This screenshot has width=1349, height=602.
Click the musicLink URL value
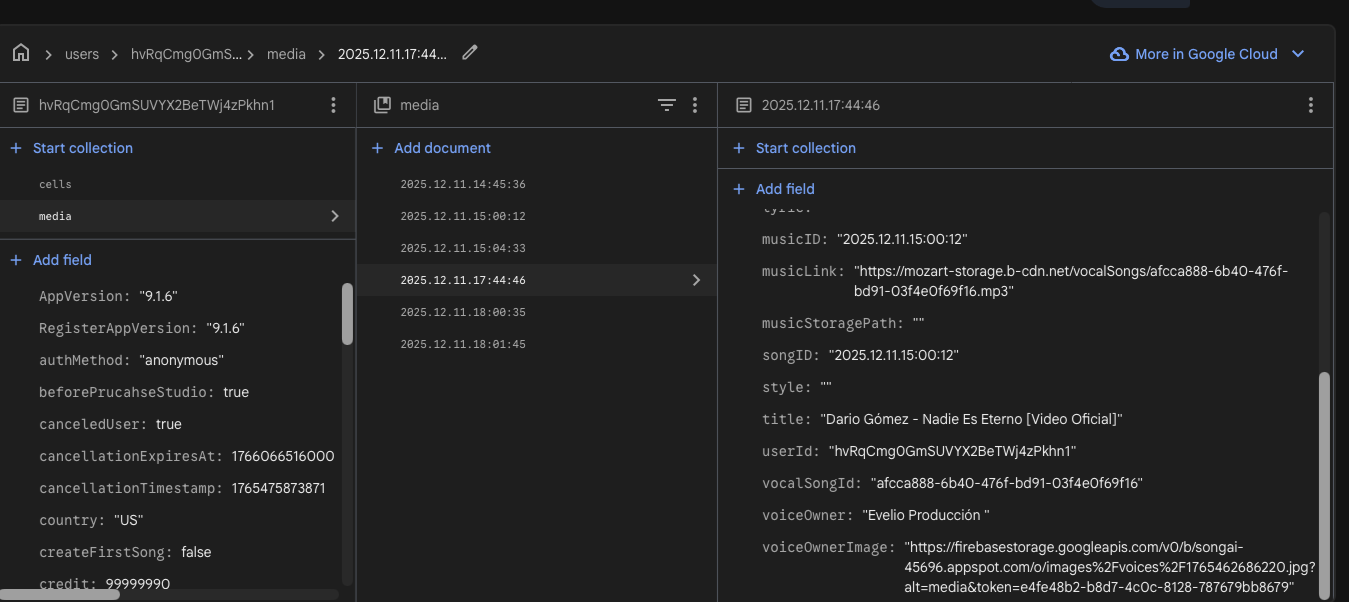(1071, 281)
